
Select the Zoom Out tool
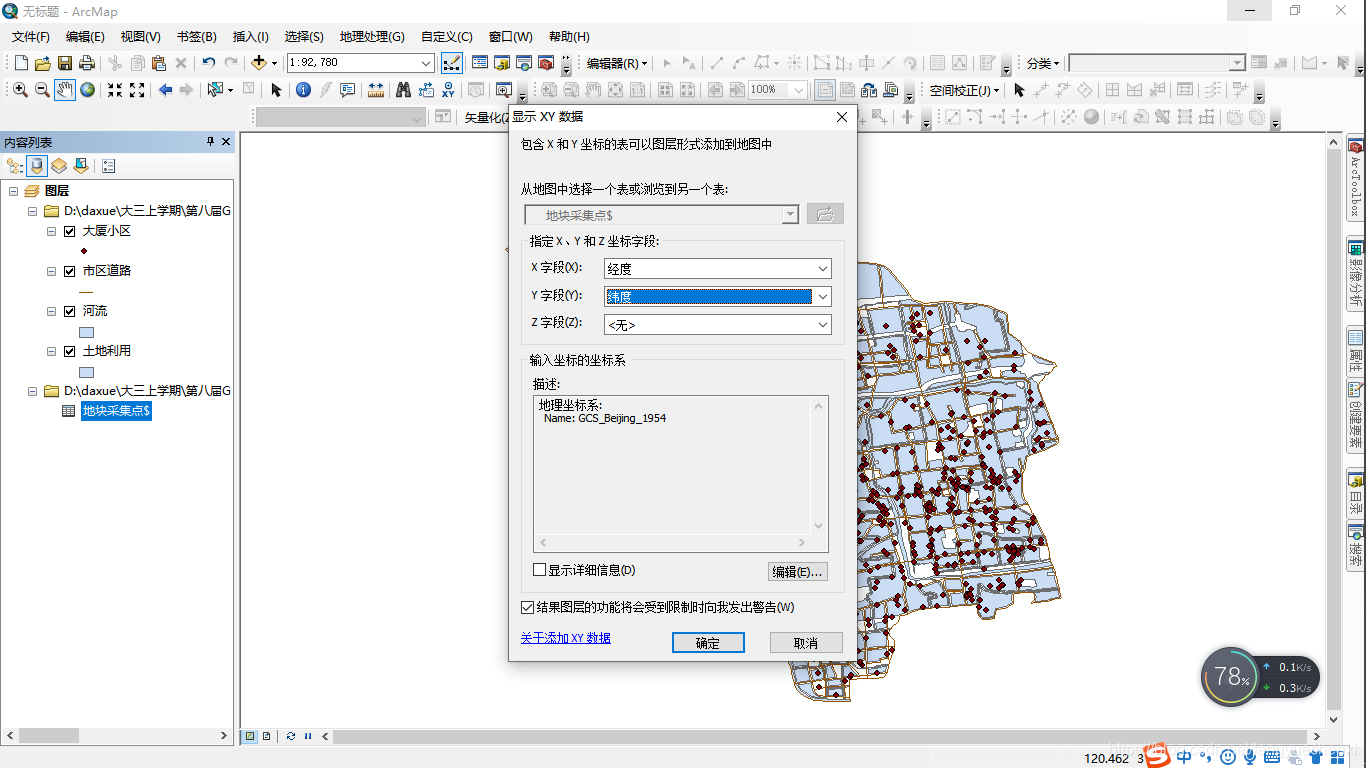point(42,90)
